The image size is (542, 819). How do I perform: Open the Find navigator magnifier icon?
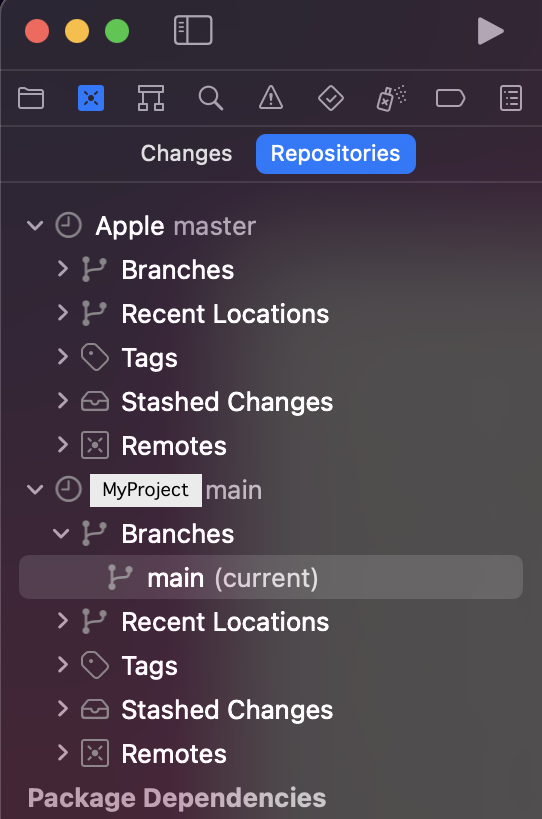pos(211,98)
